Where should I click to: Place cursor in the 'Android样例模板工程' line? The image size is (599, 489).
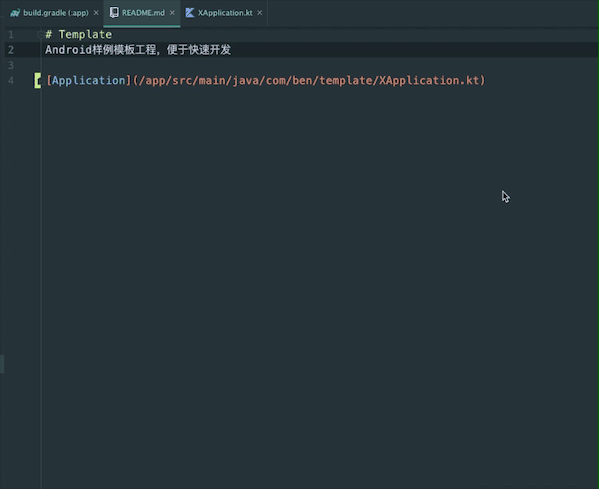(138, 50)
